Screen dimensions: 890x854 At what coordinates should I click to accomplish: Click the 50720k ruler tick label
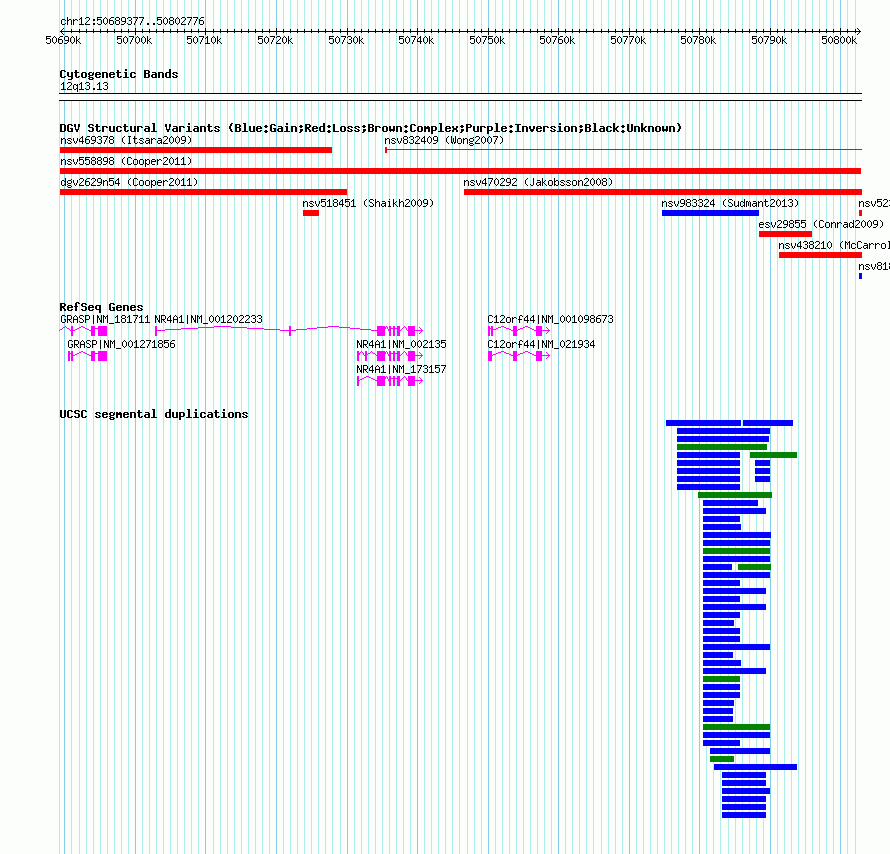tap(275, 40)
